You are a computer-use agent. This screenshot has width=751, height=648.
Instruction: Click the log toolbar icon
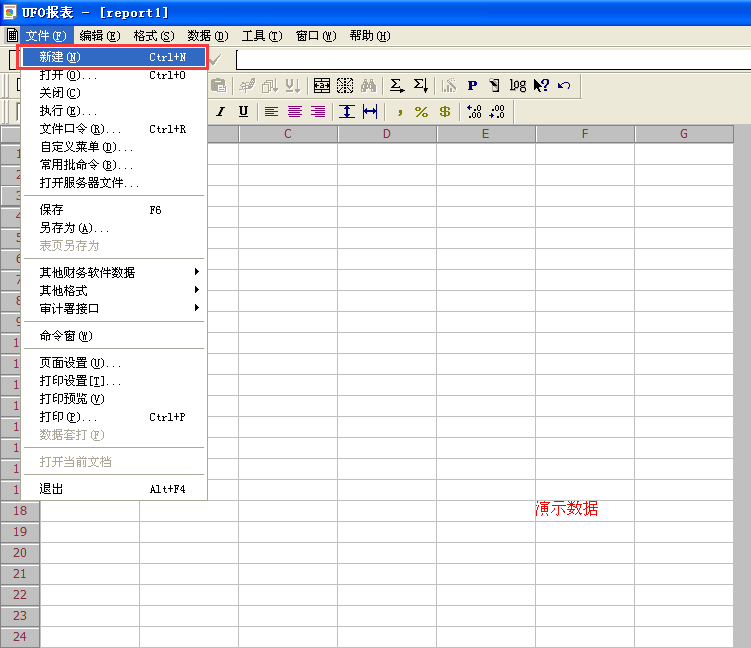click(518, 86)
